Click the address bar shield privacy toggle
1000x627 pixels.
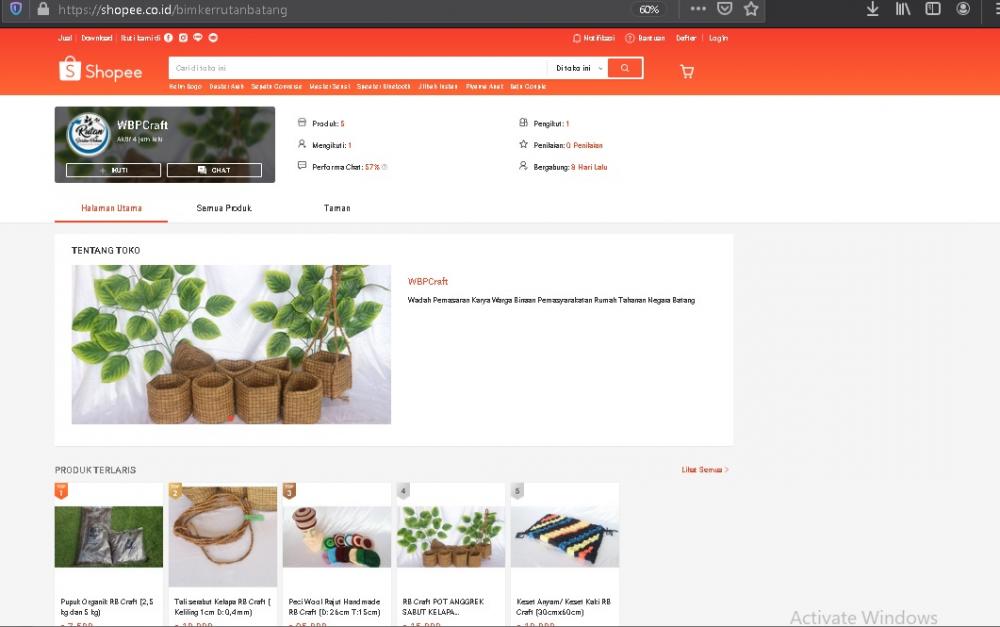pyautogui.click(x=12, y=9)
